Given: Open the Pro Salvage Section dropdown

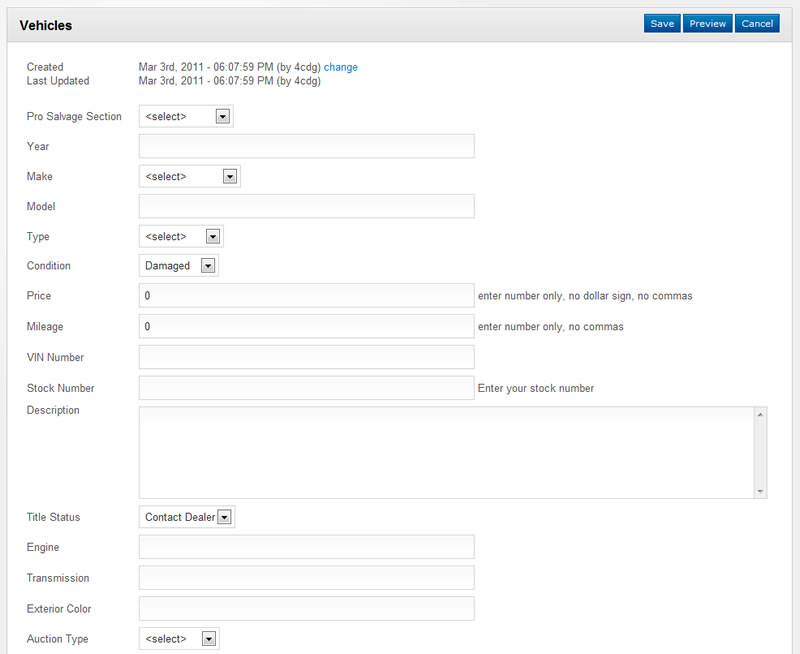Looking at the screenshot, I should 186,117.
